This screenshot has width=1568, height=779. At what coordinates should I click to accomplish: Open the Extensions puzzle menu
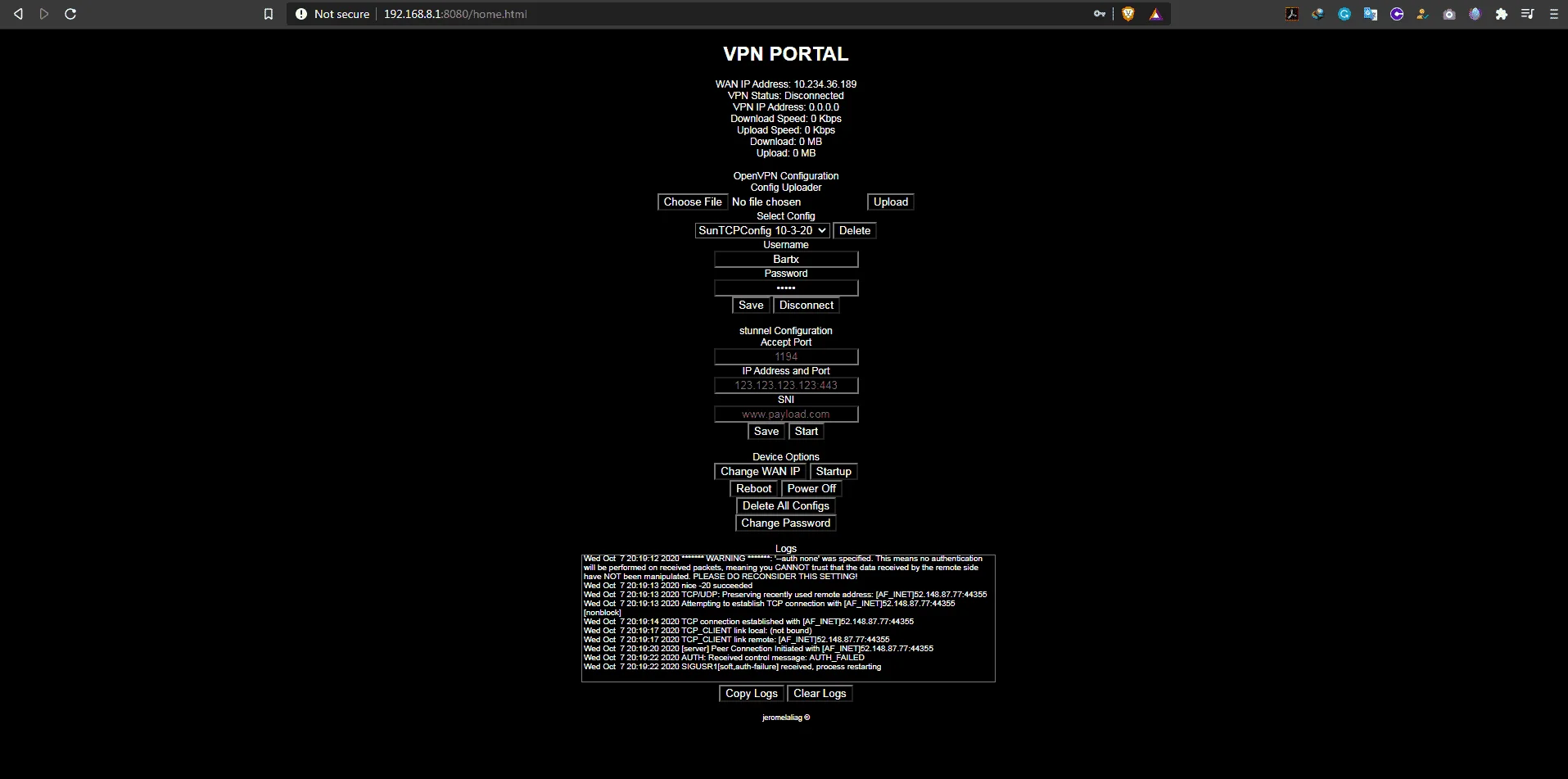pos(1502,14)
